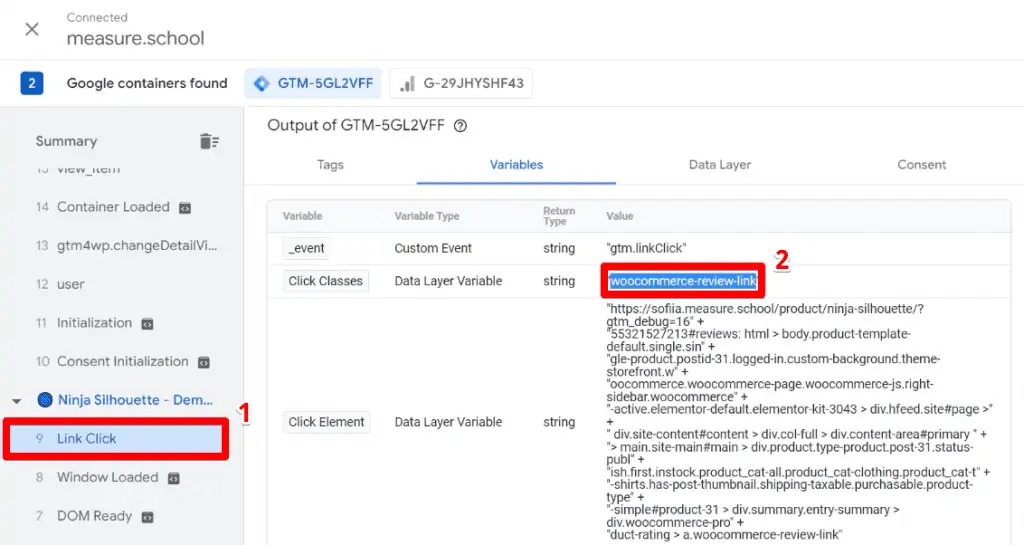This screenshot has height=545, width=1024.
Task: Click the blue circle icon beside Ninja Silhouette
Action: [45, 399]
